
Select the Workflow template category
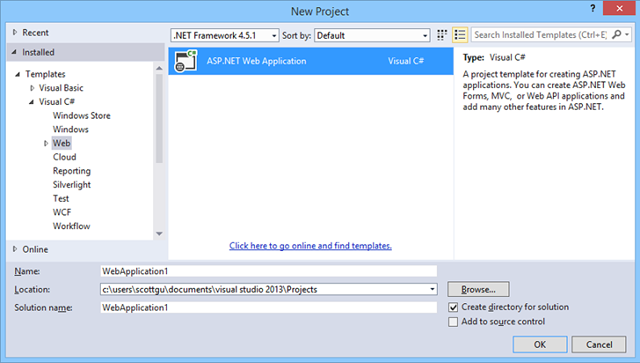point(71,226)
